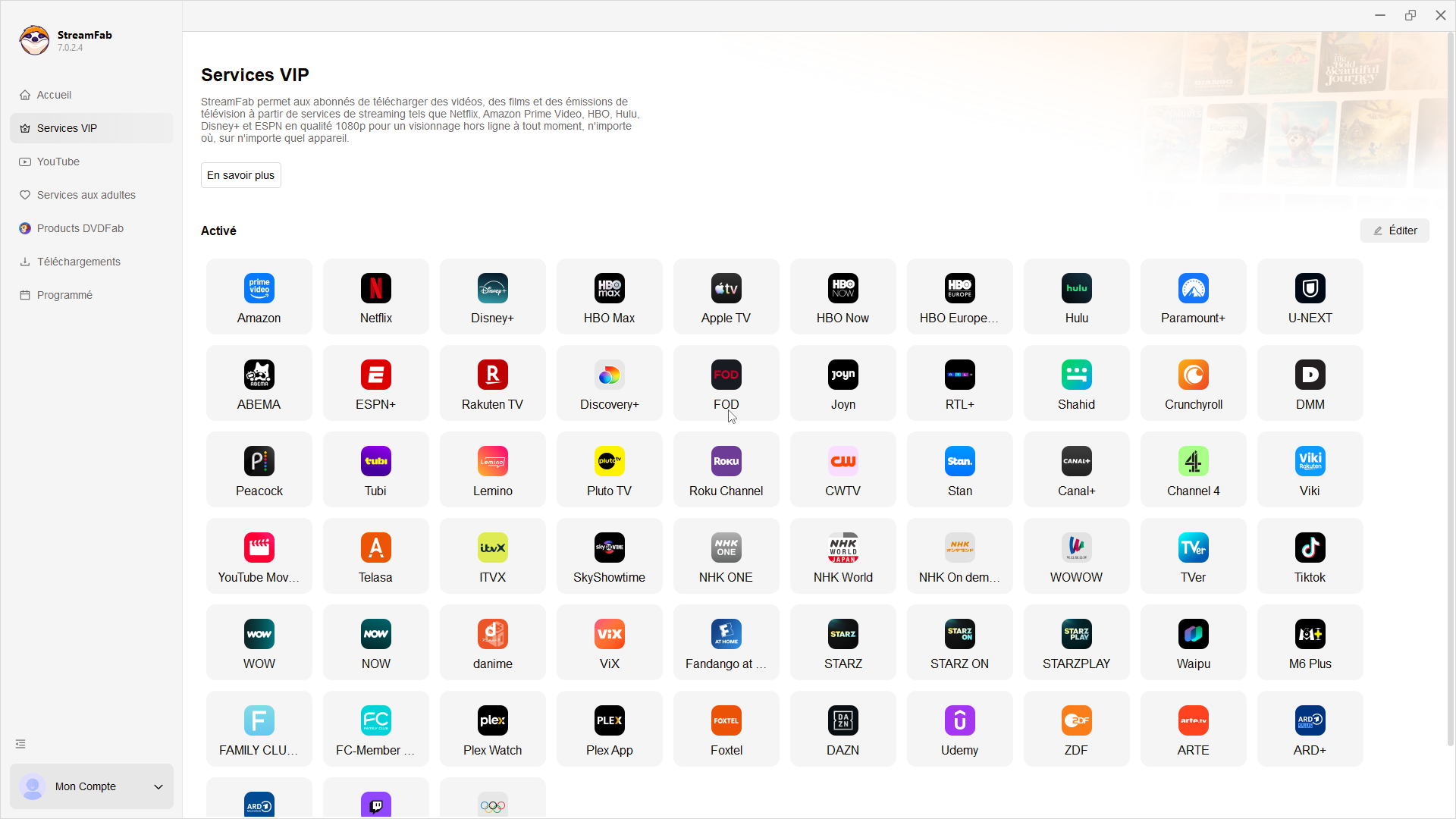Viewport: 1456px width, 819px height.
Task: Select the ITVX service
Action: point(493,556)
